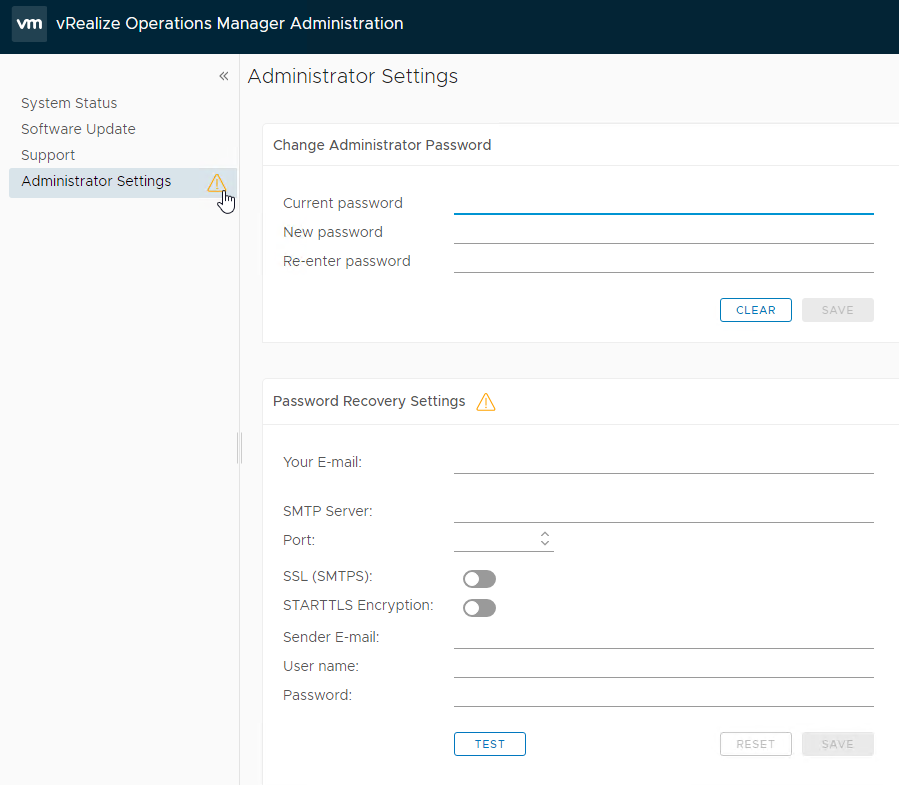Focus the New password field
Image resolution: width=899 pixels, height=785 pixels.
663,233
